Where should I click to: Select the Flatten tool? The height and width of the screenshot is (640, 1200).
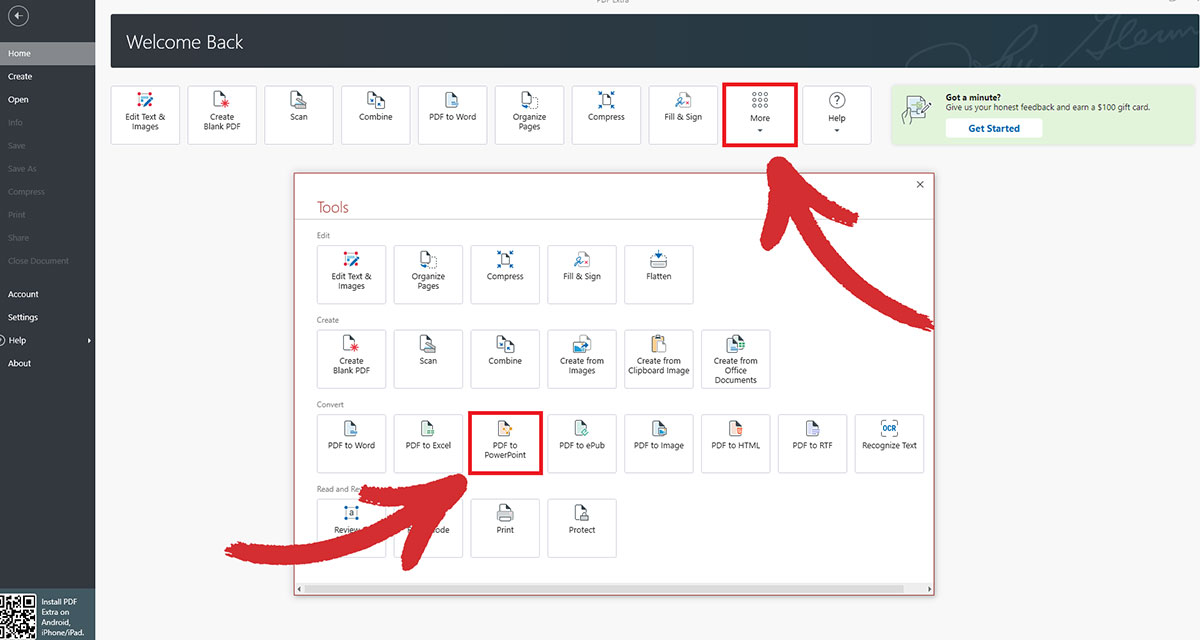658,274
